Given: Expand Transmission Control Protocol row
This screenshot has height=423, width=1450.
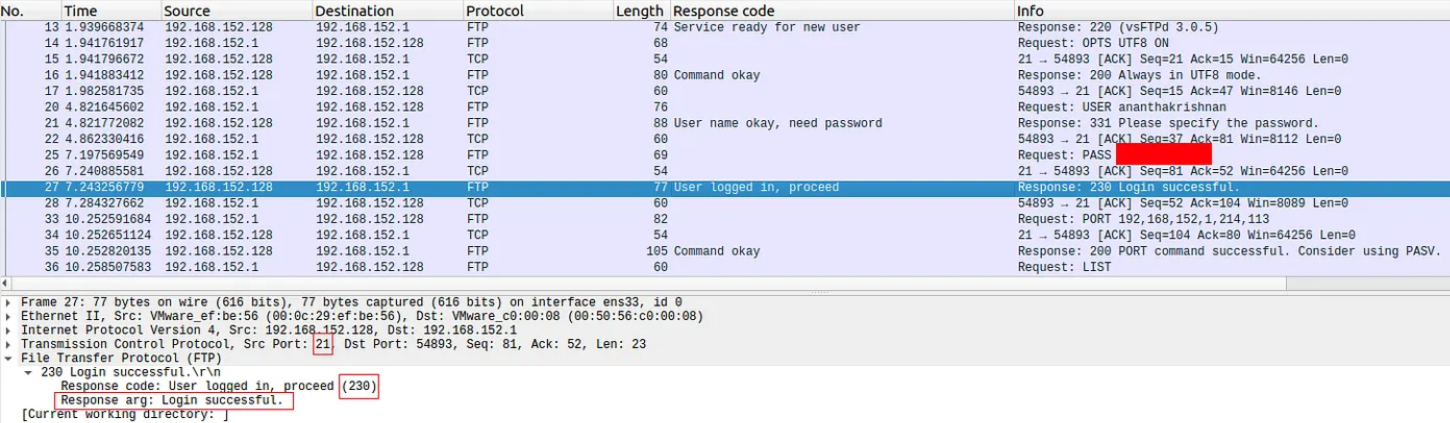Looking at the screenshot, I should (10, 344).
